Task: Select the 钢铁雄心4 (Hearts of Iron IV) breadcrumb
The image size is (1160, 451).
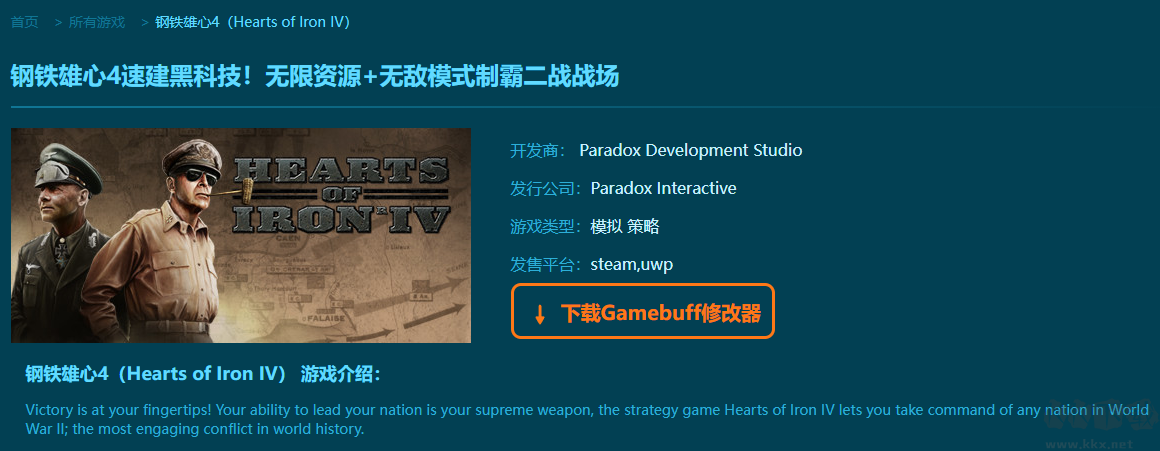Action: [252, 22]
